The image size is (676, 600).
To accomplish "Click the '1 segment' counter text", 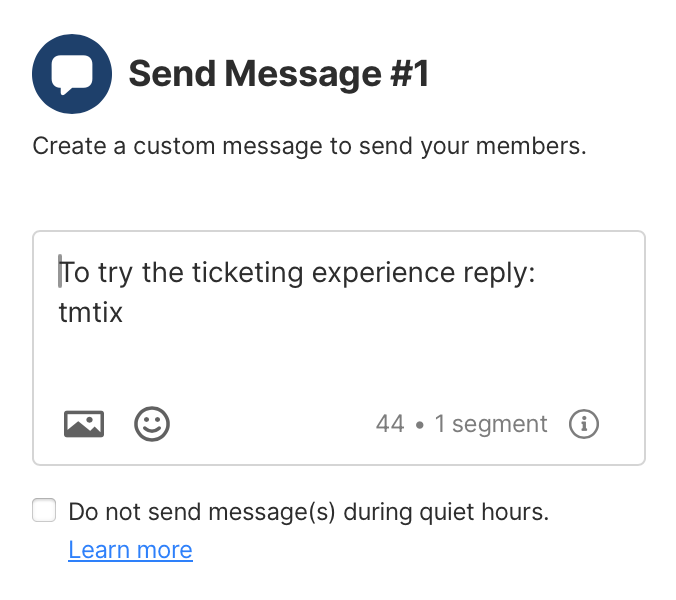I will coord(491,424).
